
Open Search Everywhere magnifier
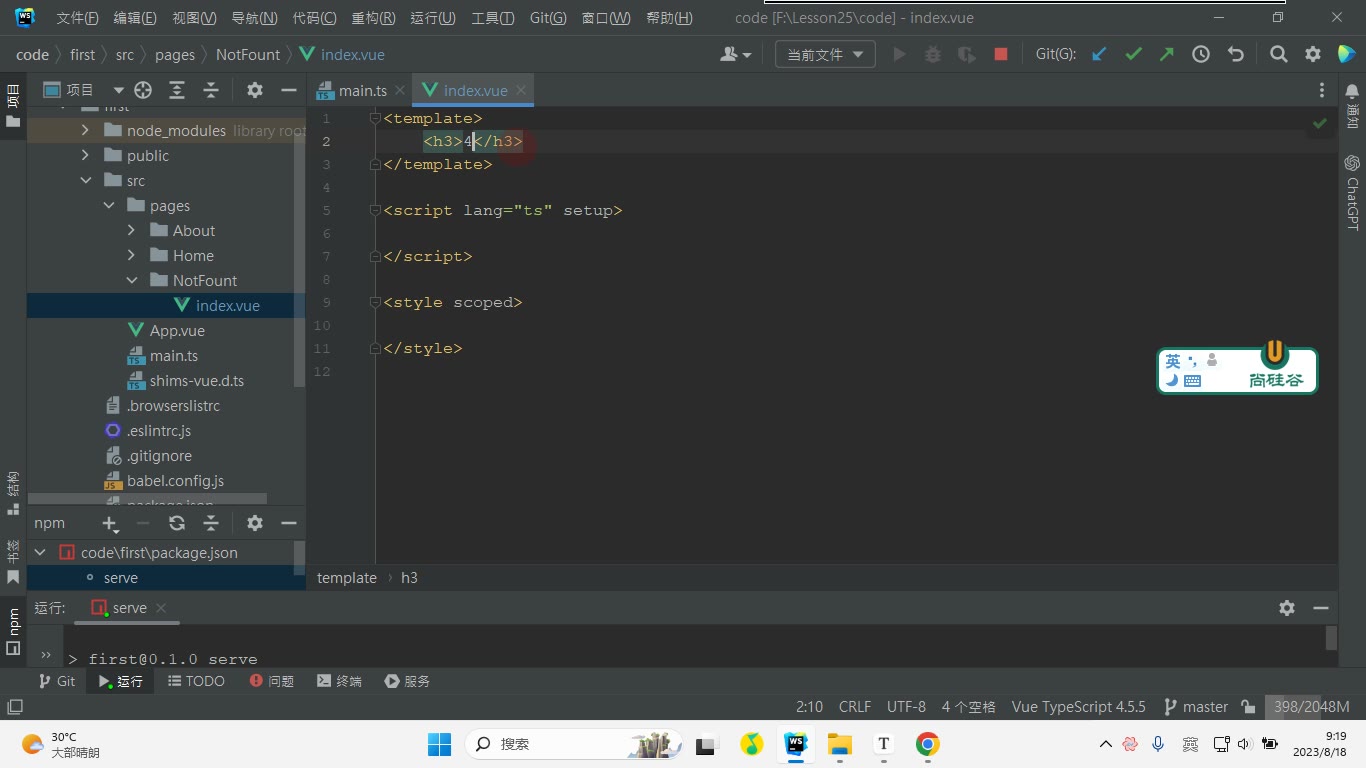point(1279,55)
